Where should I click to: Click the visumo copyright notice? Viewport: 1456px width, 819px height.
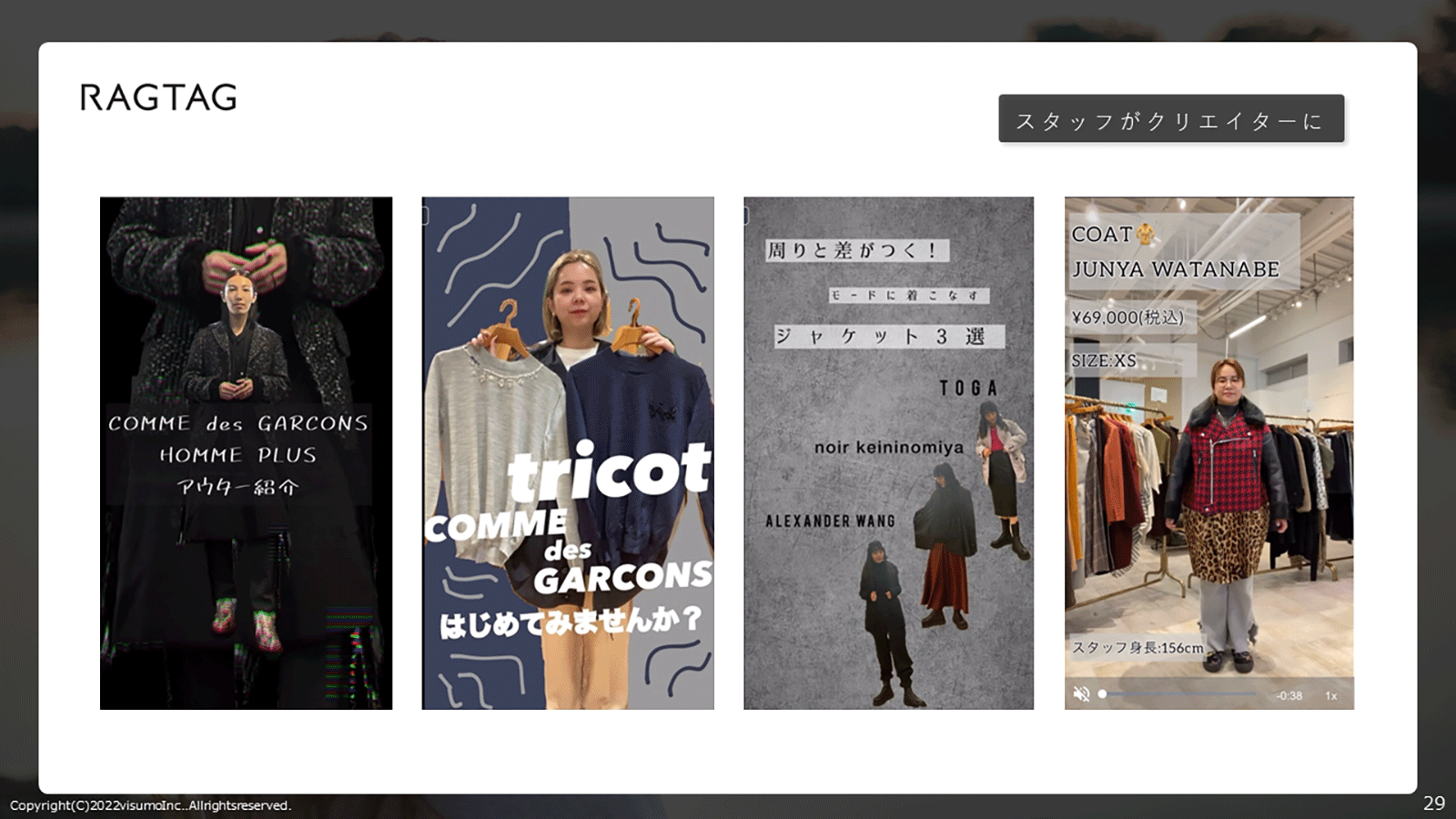tap(151, 805)
